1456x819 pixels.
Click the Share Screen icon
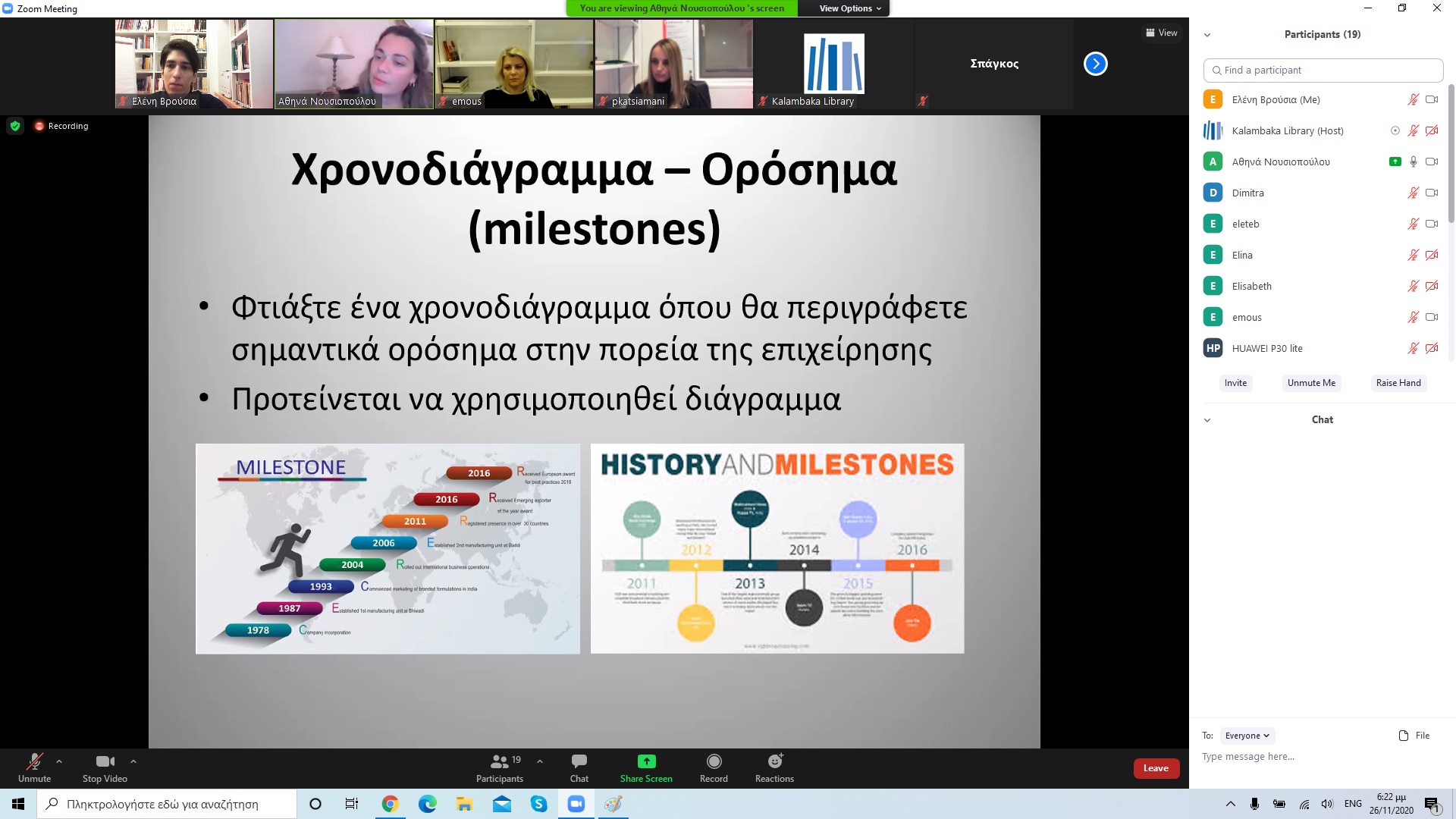point(646,761)
